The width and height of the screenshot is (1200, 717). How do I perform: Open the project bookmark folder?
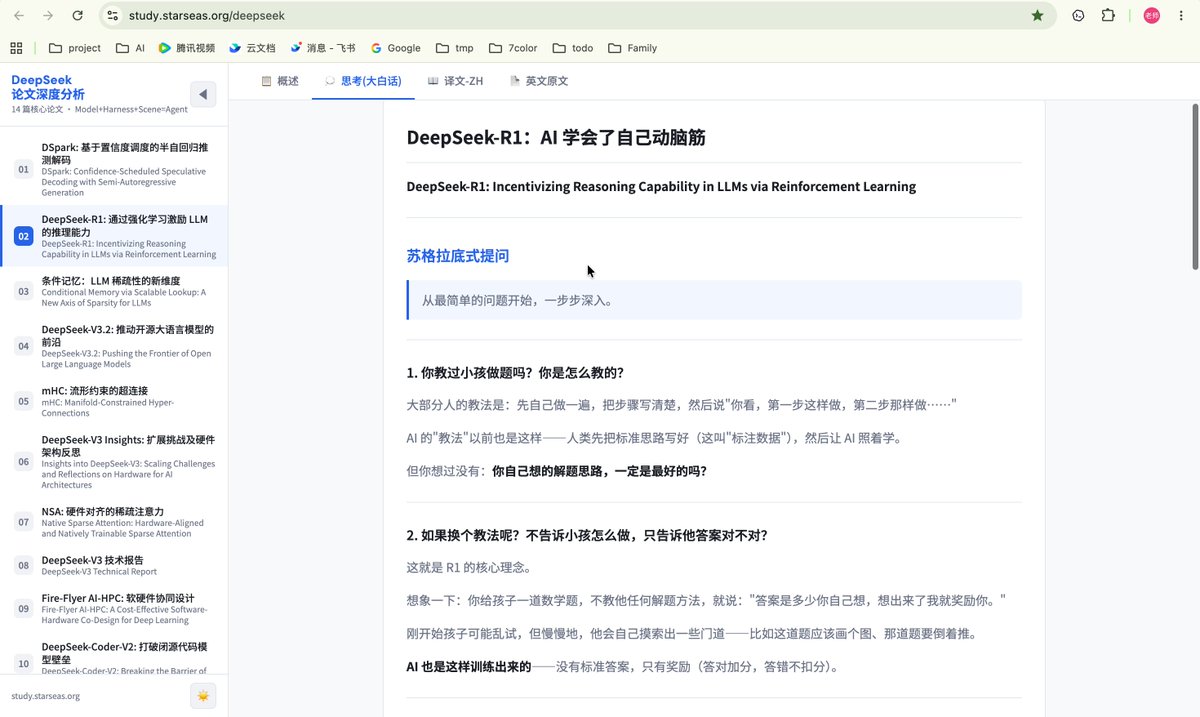click(75, 47)
